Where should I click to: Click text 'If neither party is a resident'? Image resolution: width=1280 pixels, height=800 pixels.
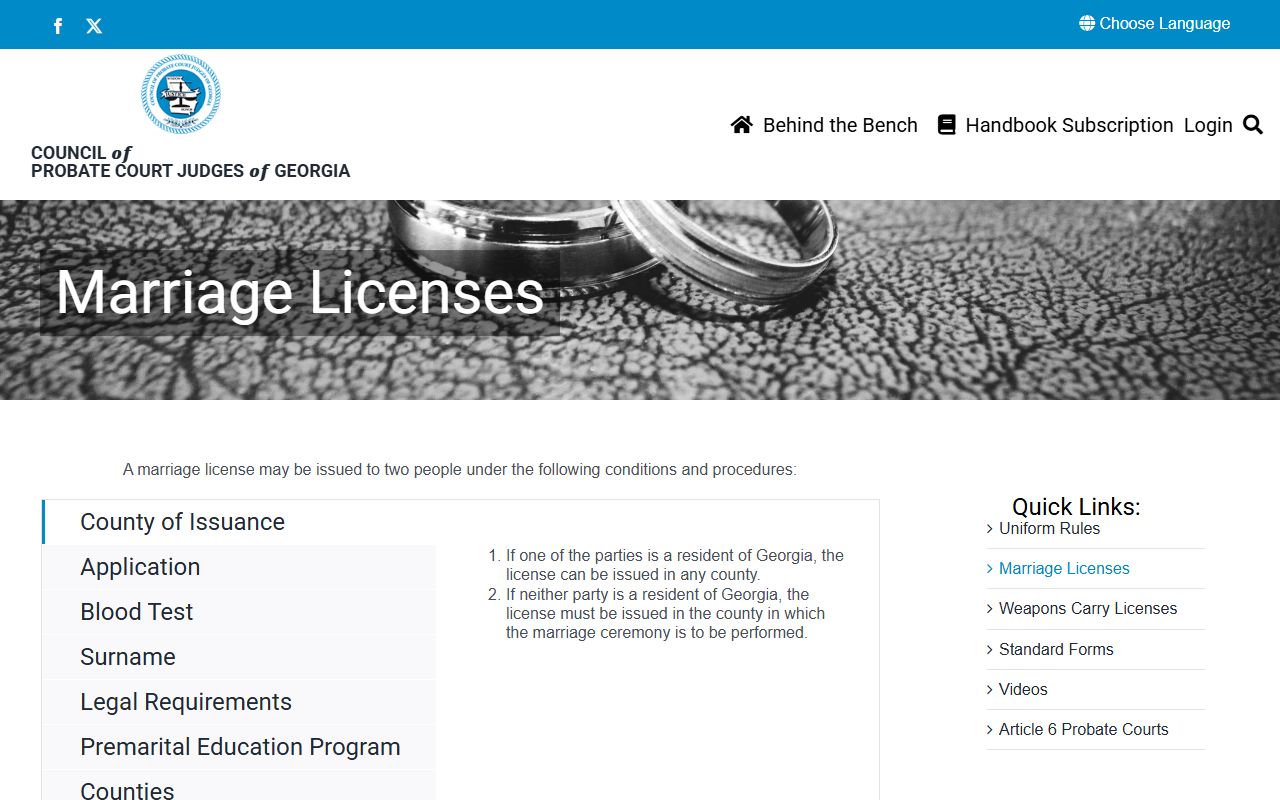tap(665, 613)
